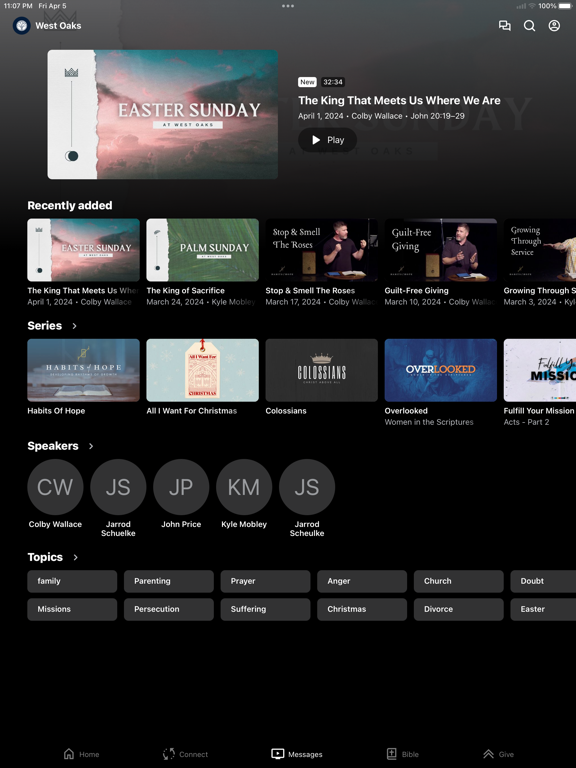Filter by Church topic
The height and width of the screenshot is (768, 576).
[x=458, y=581]
